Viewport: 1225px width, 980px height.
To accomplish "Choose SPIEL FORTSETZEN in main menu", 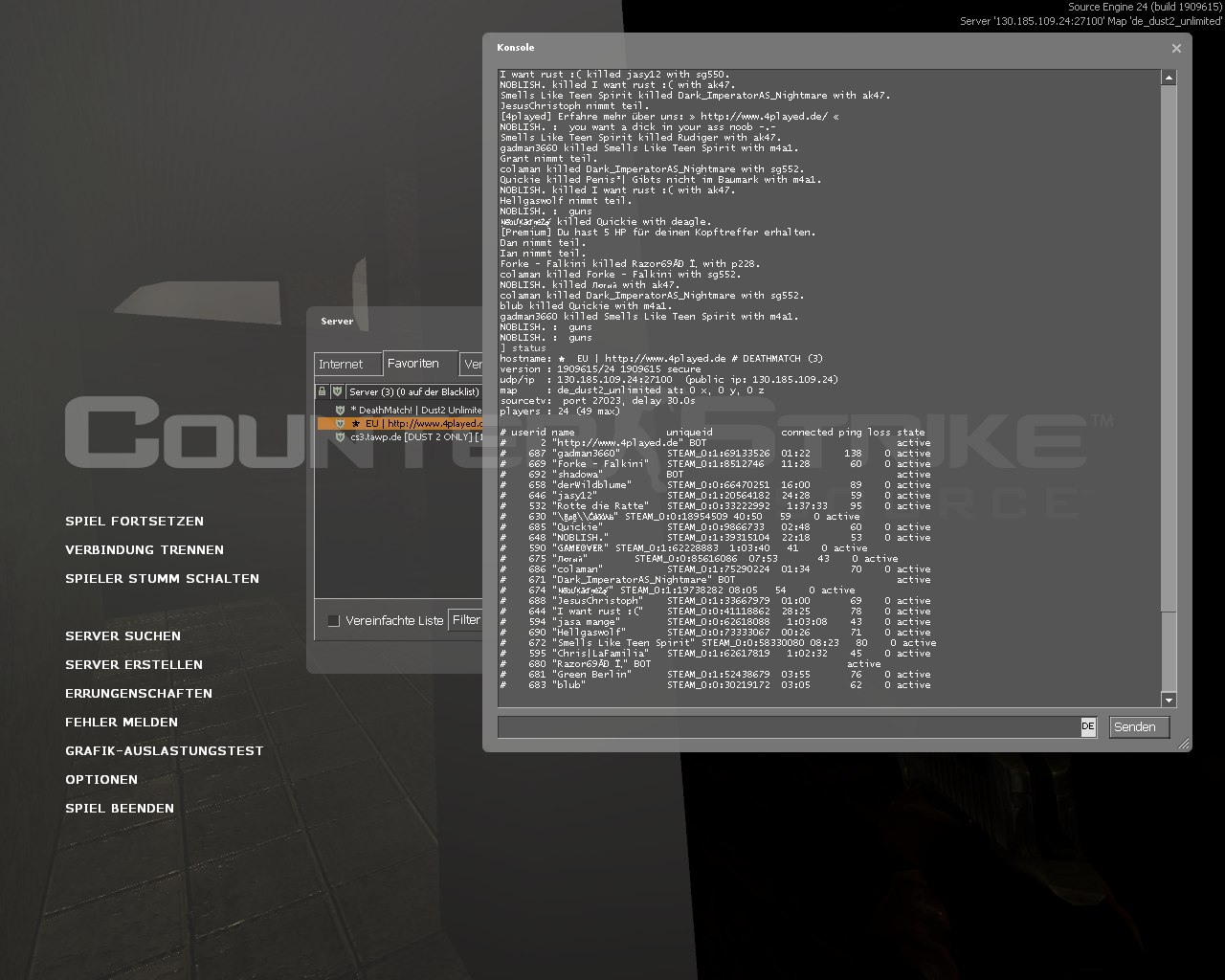I will [x=134, y=522].
